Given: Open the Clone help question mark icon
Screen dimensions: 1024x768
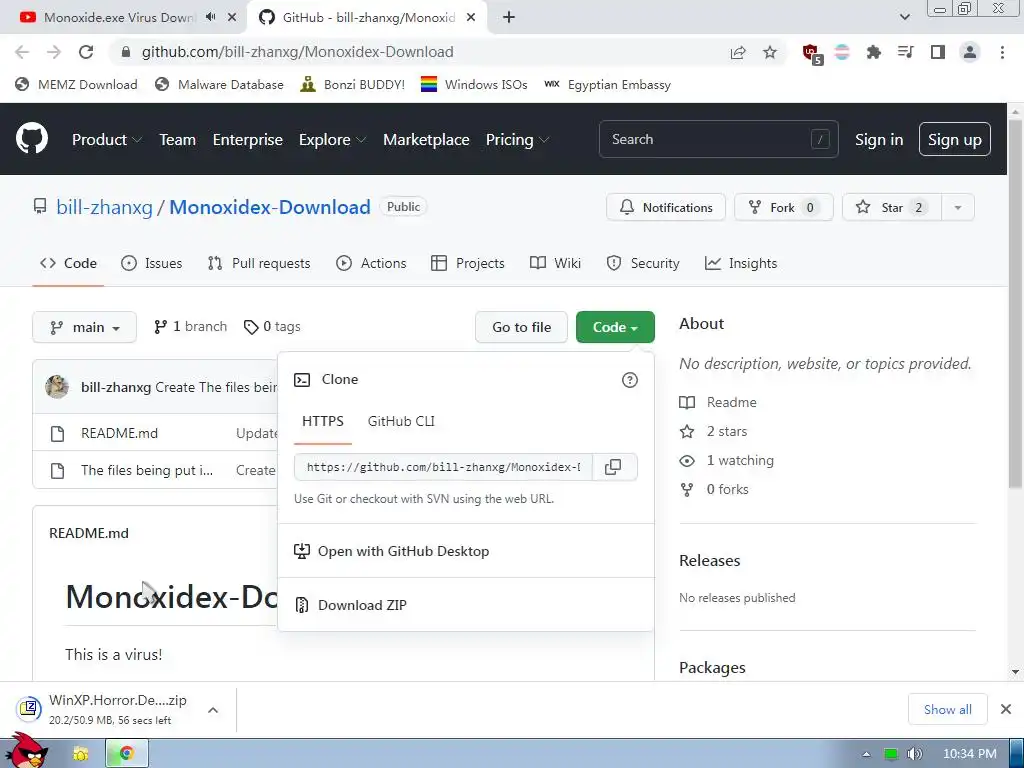Looking at the screenshot, I should 630,380.
